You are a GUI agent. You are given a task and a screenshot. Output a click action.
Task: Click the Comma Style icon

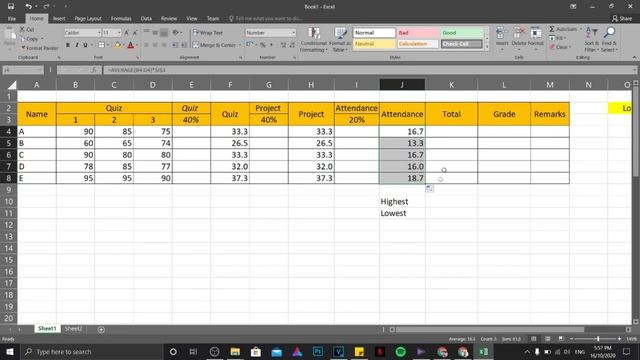point(271,45)
